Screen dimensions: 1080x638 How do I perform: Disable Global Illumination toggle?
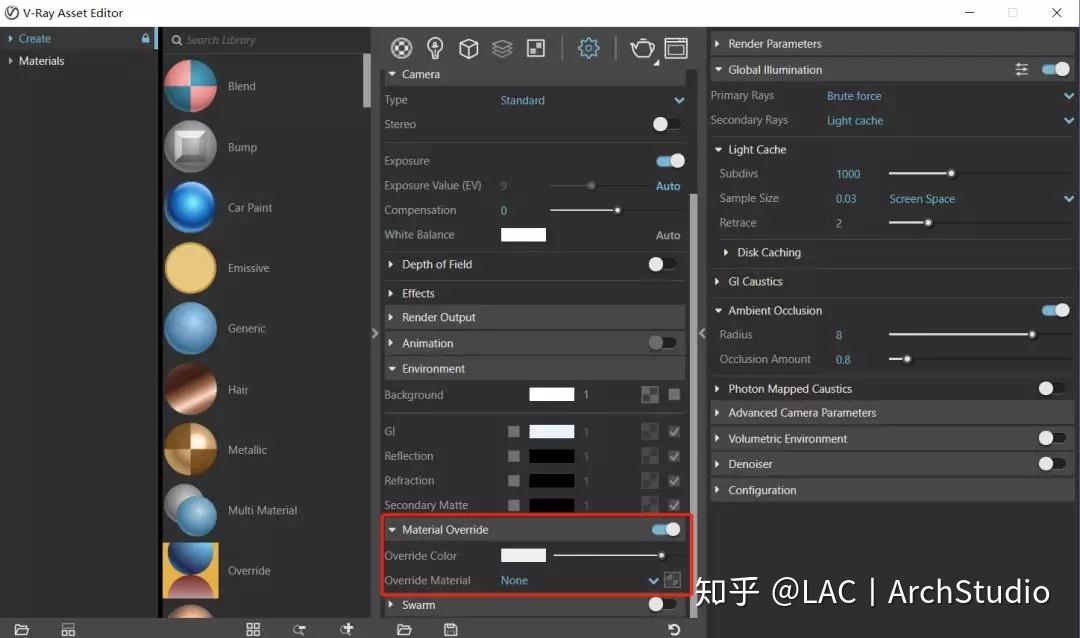click(x=1055, y=69)
